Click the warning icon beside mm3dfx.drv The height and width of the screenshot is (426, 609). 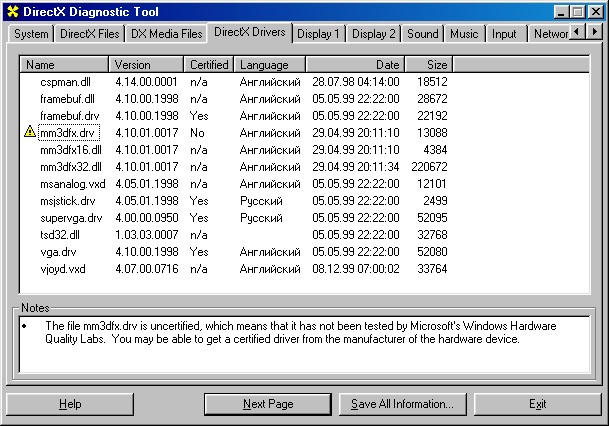pos(30,132)
